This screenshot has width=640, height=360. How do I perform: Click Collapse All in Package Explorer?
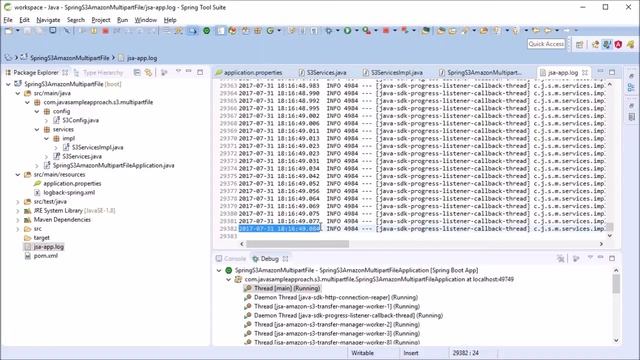[137, 72]
